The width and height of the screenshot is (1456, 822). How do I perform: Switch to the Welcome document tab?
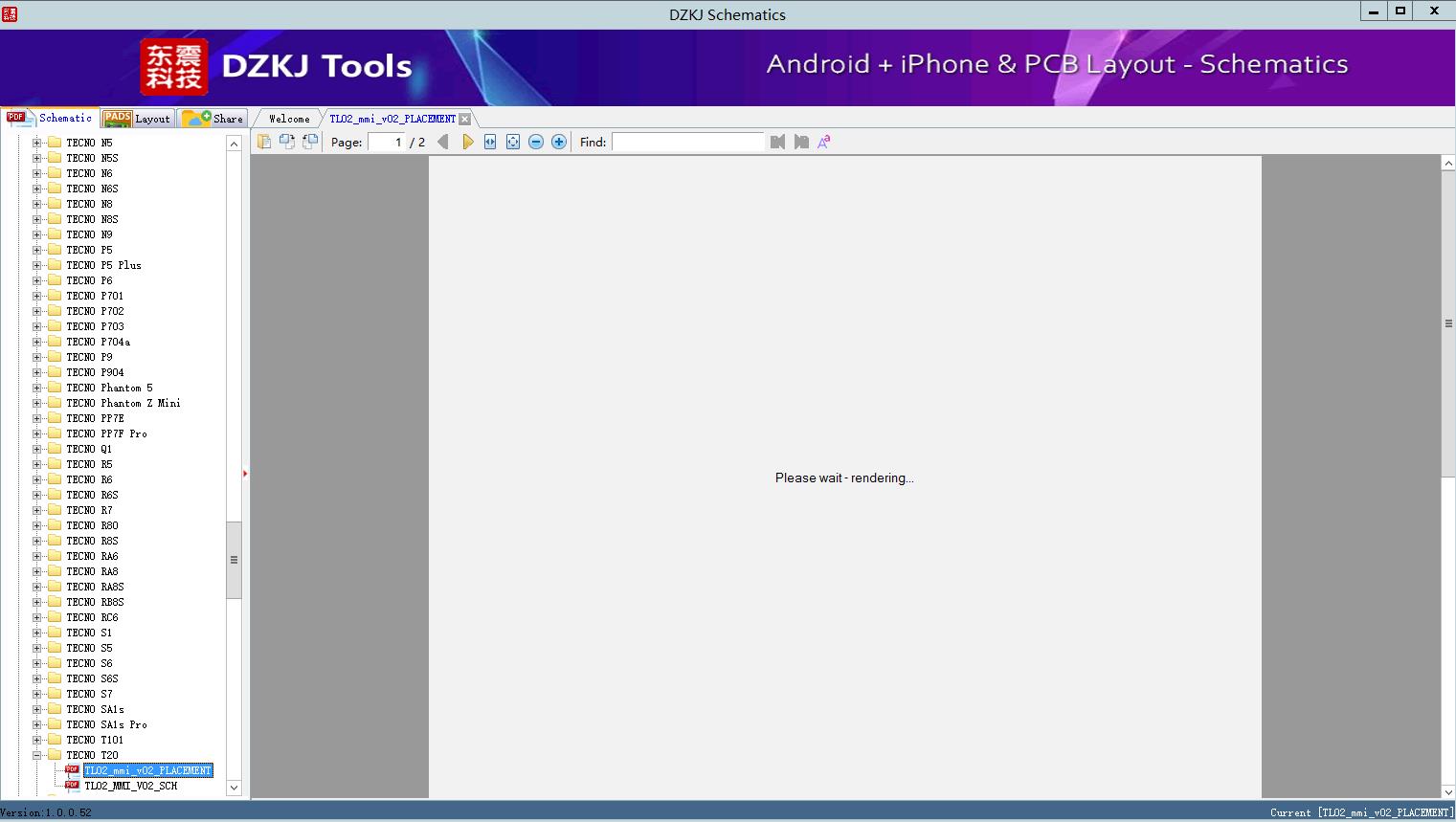(x=289, y=119)
